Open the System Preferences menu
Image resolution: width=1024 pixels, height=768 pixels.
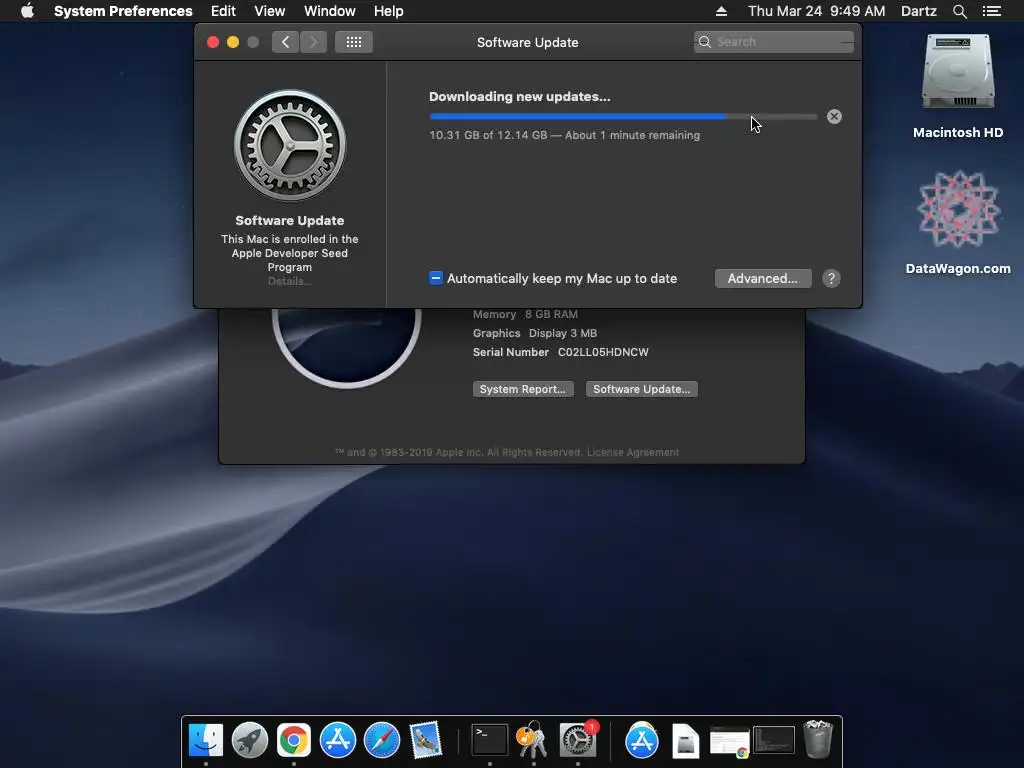pos(123,11)
